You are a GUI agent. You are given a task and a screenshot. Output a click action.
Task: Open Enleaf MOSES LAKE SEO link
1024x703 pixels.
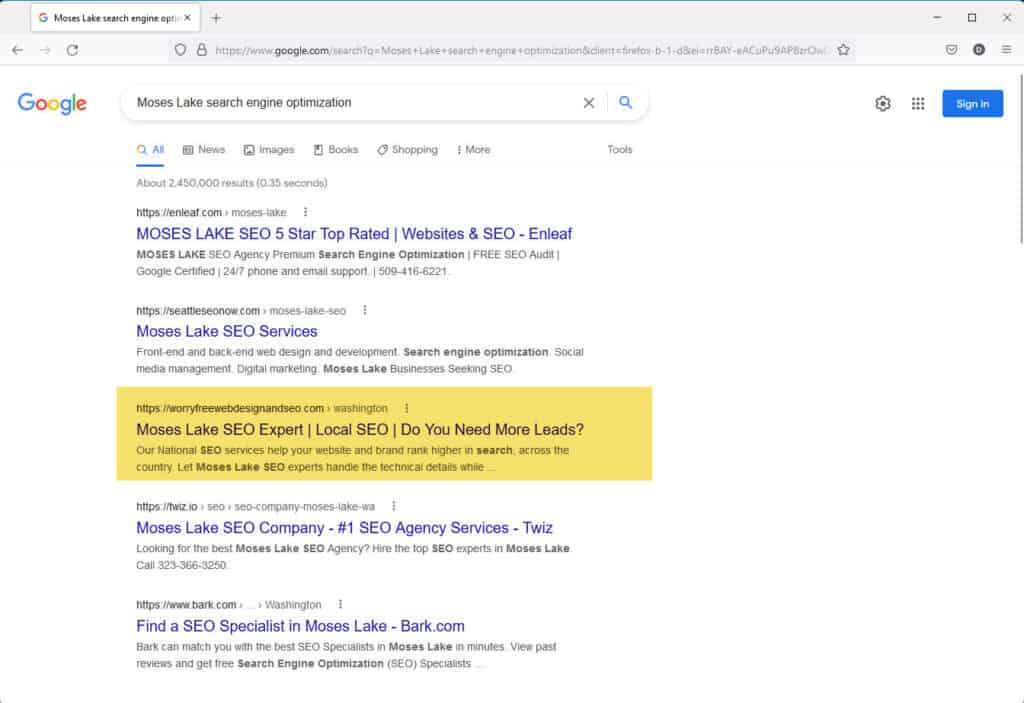pyautogui.click(x=354, y=234)
